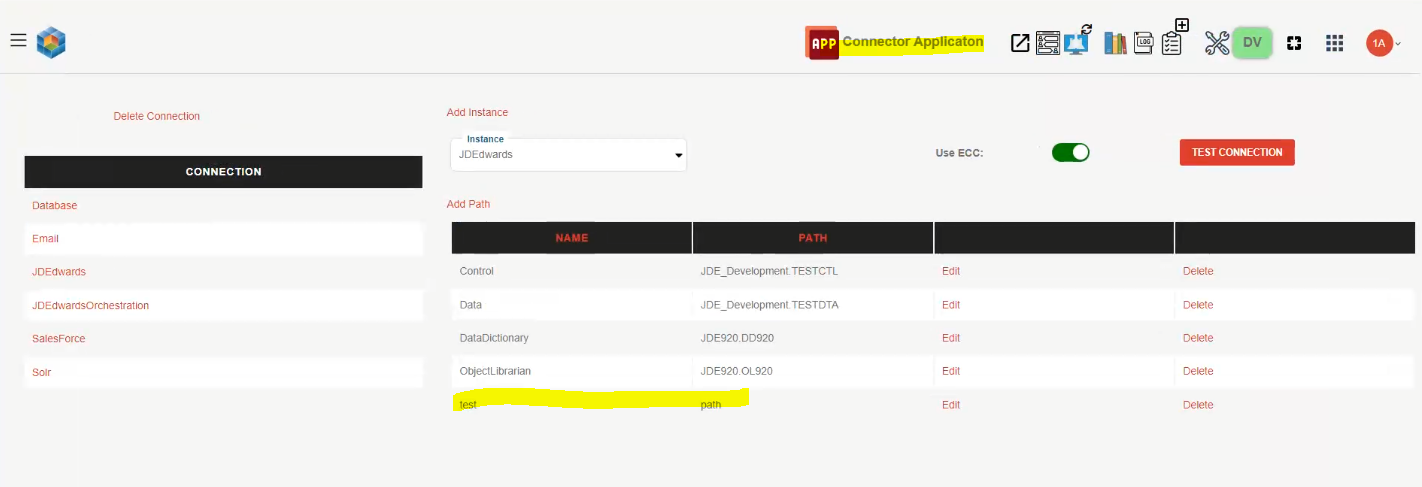Click the clipboard add-task icon
This screenshot has width=1422, height=487.
(1174, 38)
